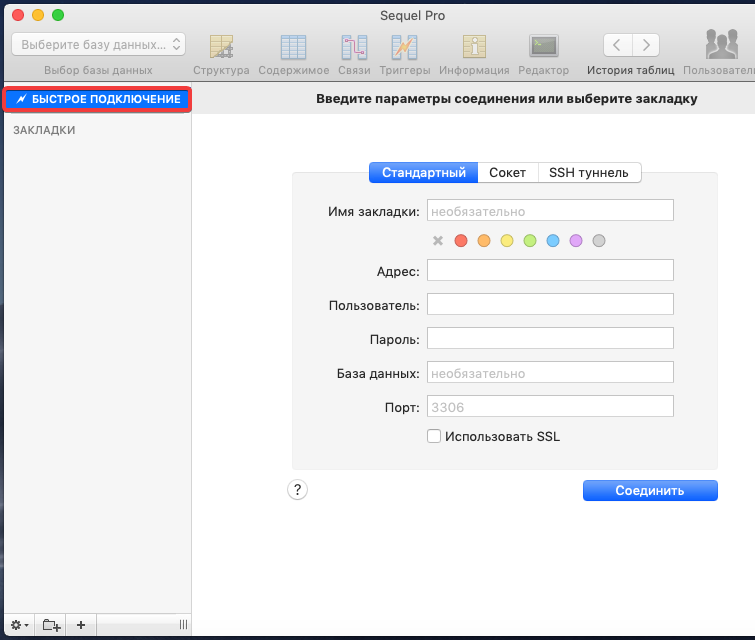Choose the purple bookmark color dot
This screenshot has width=755, height=640.
(x=576, y=241)
